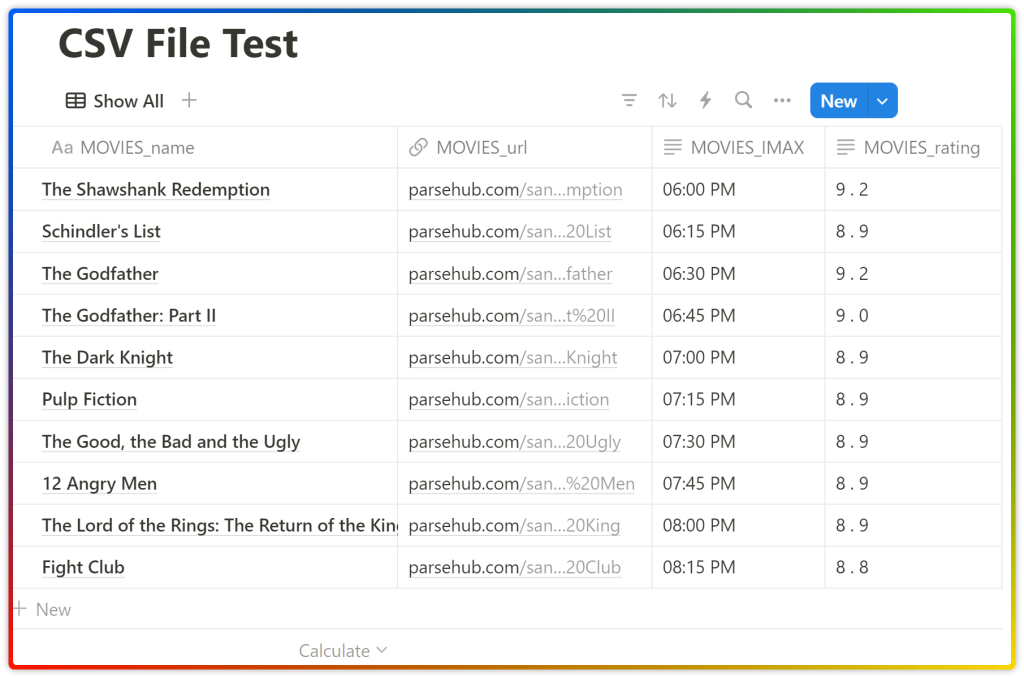The height and width of the screenshot is (678, 1024).
Task: Open the Pulp Fiction page
Action: (89, 399)
